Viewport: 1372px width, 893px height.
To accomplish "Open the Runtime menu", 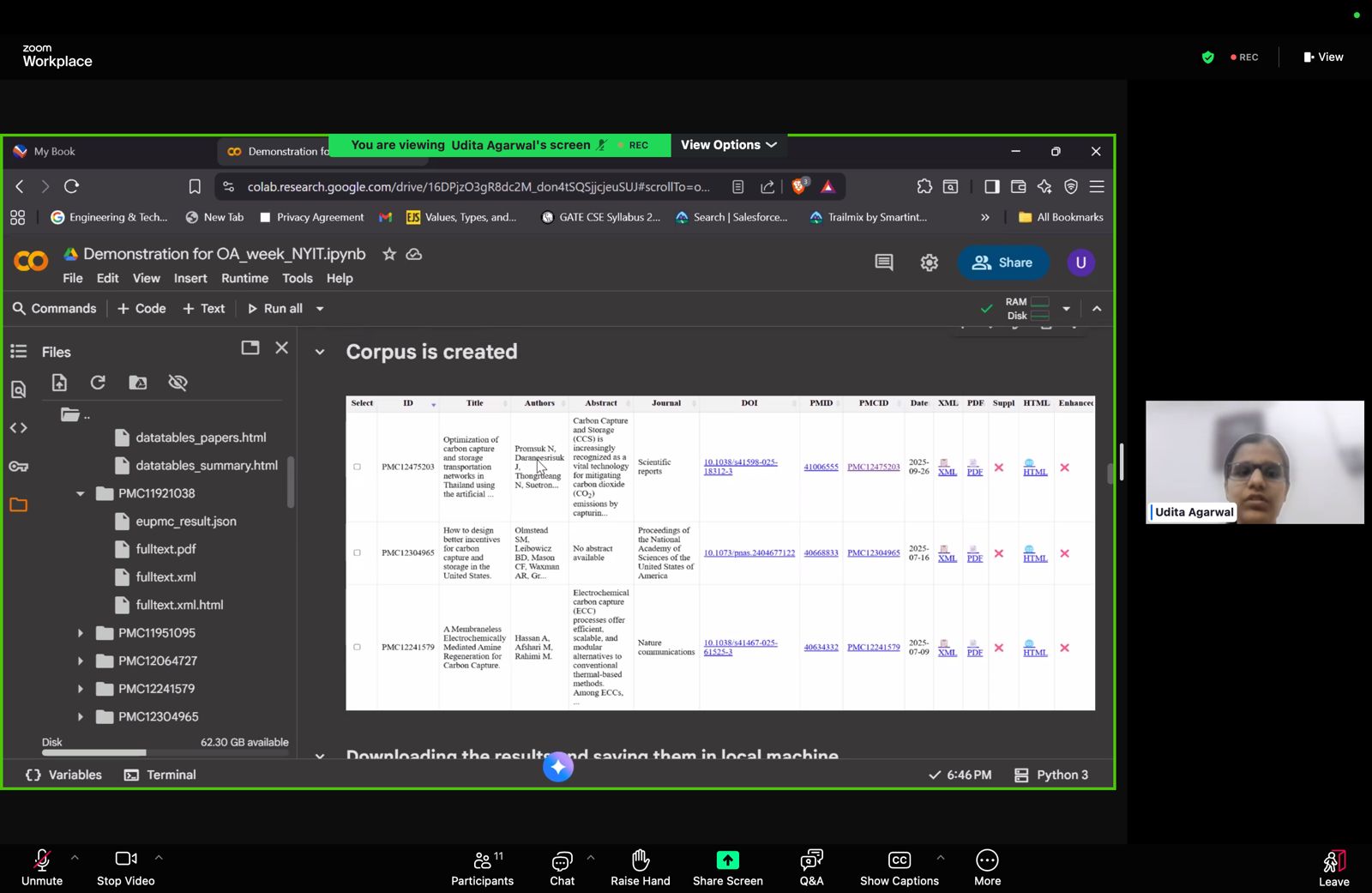I will [x=244, y=278].
